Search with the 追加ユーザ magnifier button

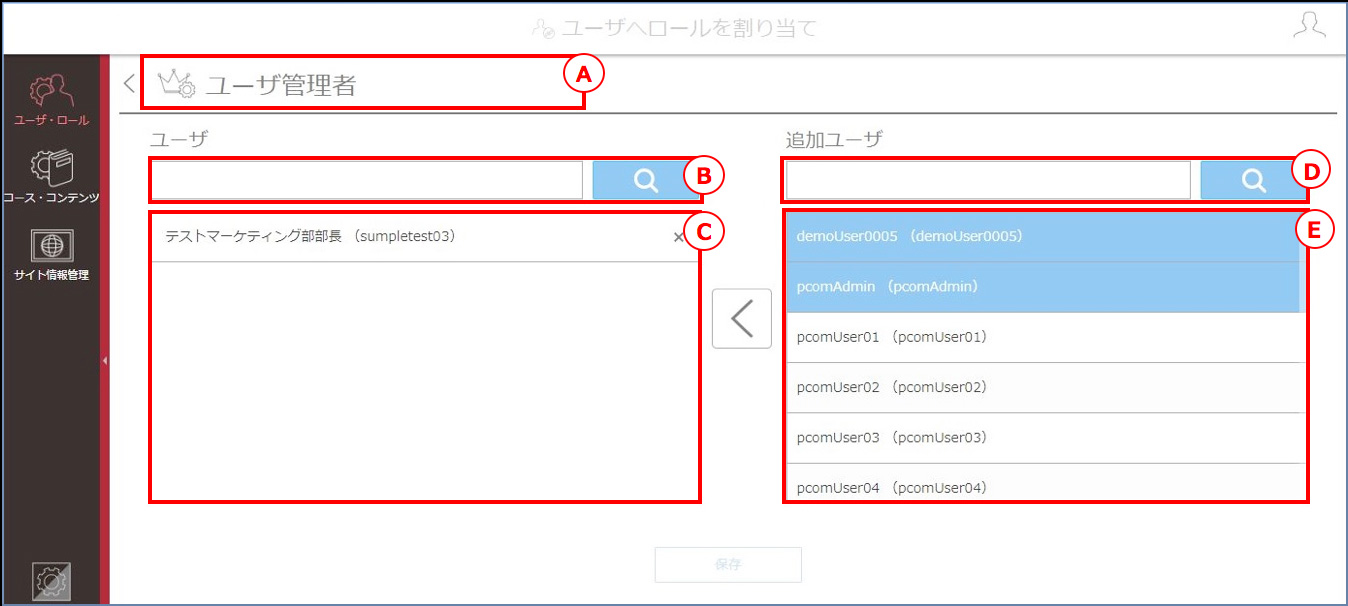(1253, 180)
